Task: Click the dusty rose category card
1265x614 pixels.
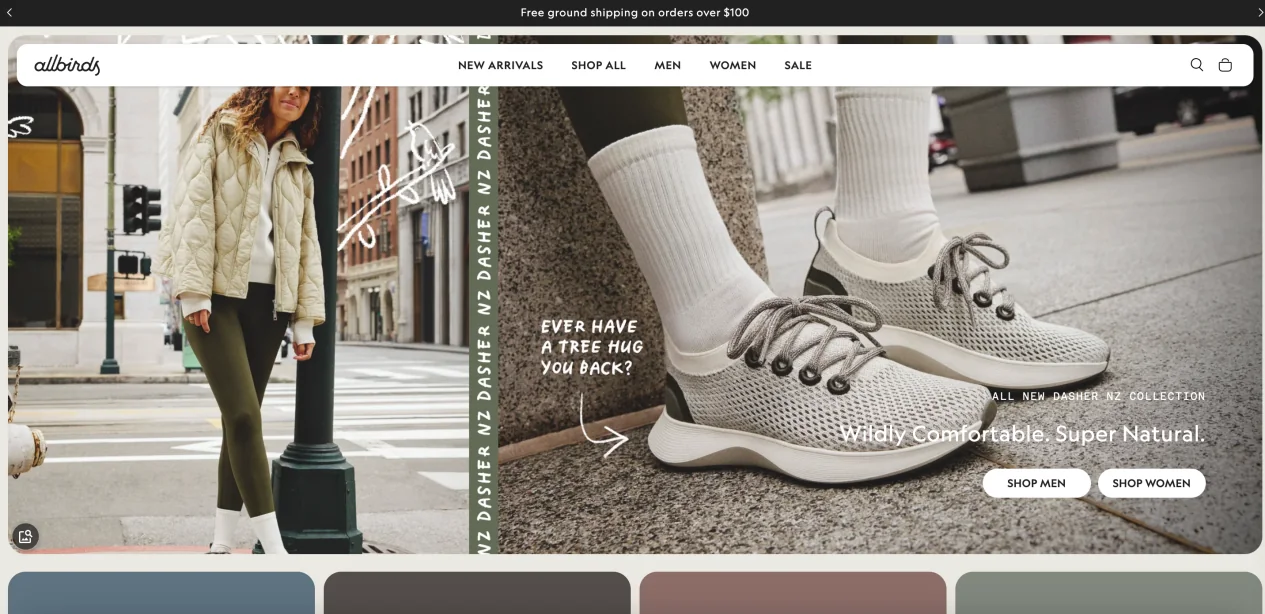Action: coord(793,593)
